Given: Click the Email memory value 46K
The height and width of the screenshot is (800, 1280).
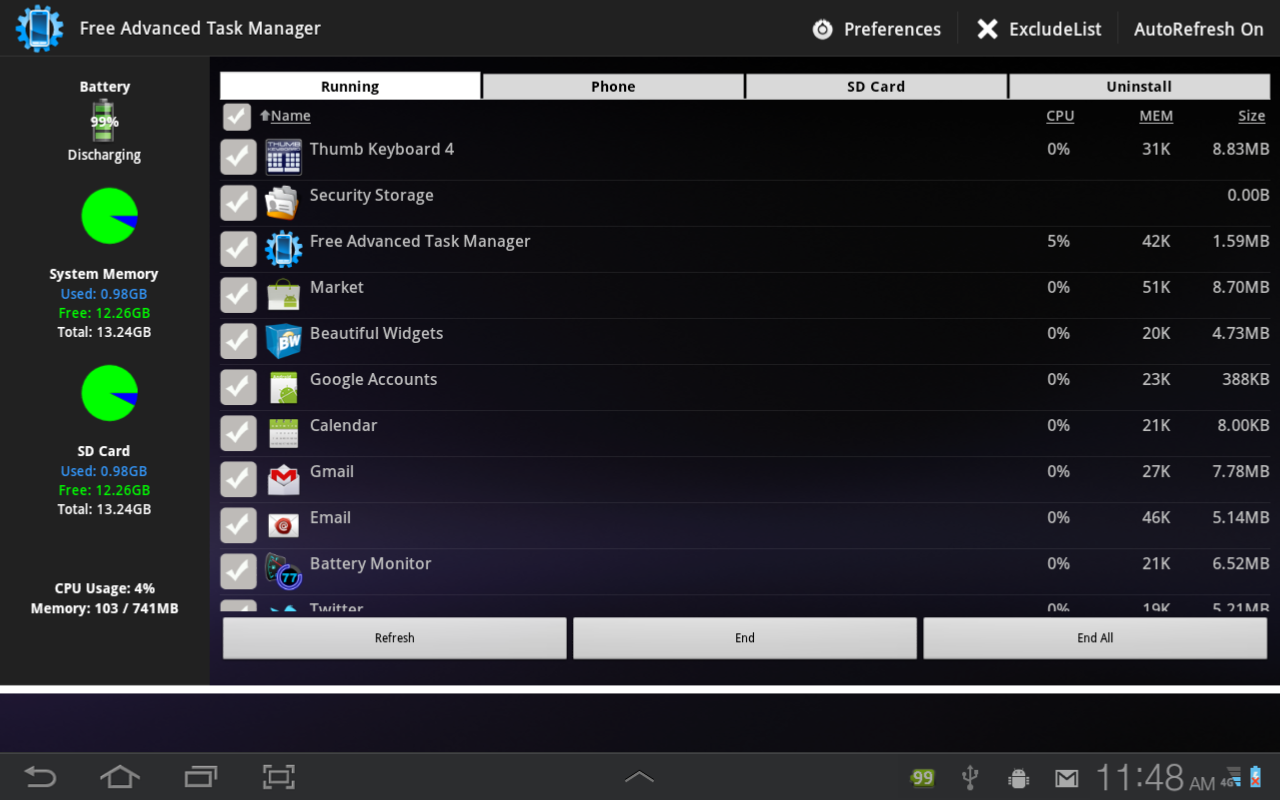Looking at the screenshot, I should (x=1156, y=517).
